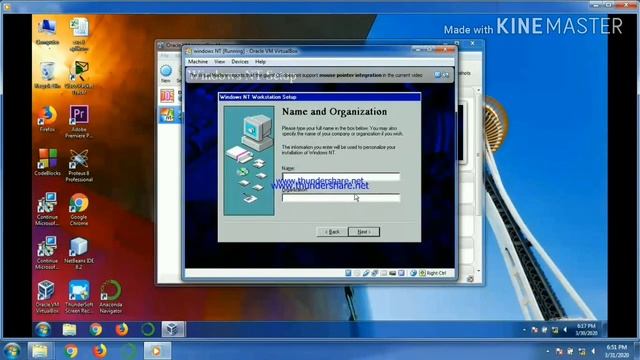640x360 pixels.
Task: Click the network adapter indicator in VM status bar
Action: [375, 273]
